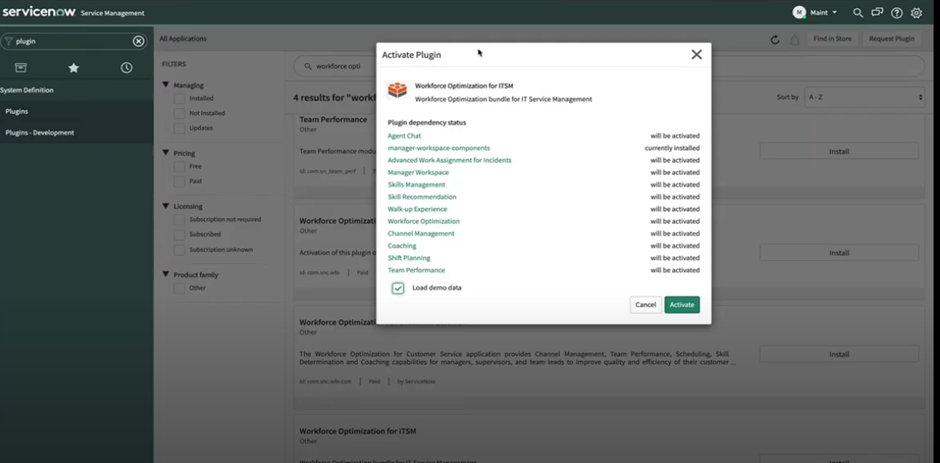This screenshot has width=940, height=463.
Task: Click the Request Plugin button
Action: click(x=891, y=39)
